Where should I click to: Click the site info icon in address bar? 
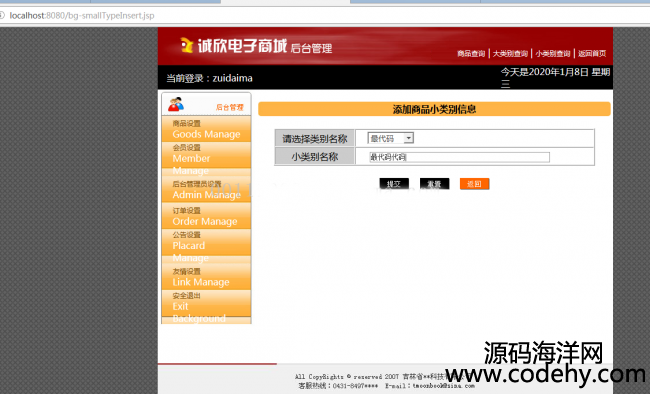(2, 15)
